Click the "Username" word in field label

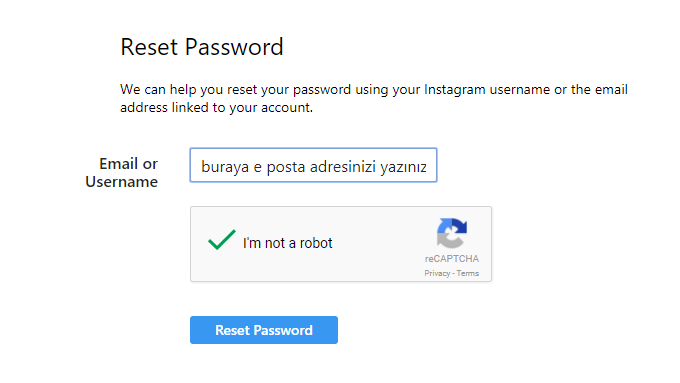121,182
